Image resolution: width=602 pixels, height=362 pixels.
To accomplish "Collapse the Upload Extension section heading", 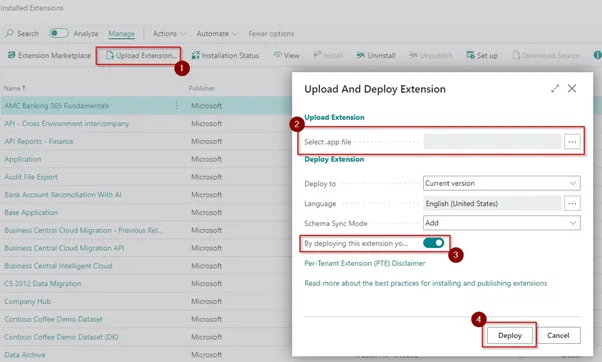I will tap(334, 117).
